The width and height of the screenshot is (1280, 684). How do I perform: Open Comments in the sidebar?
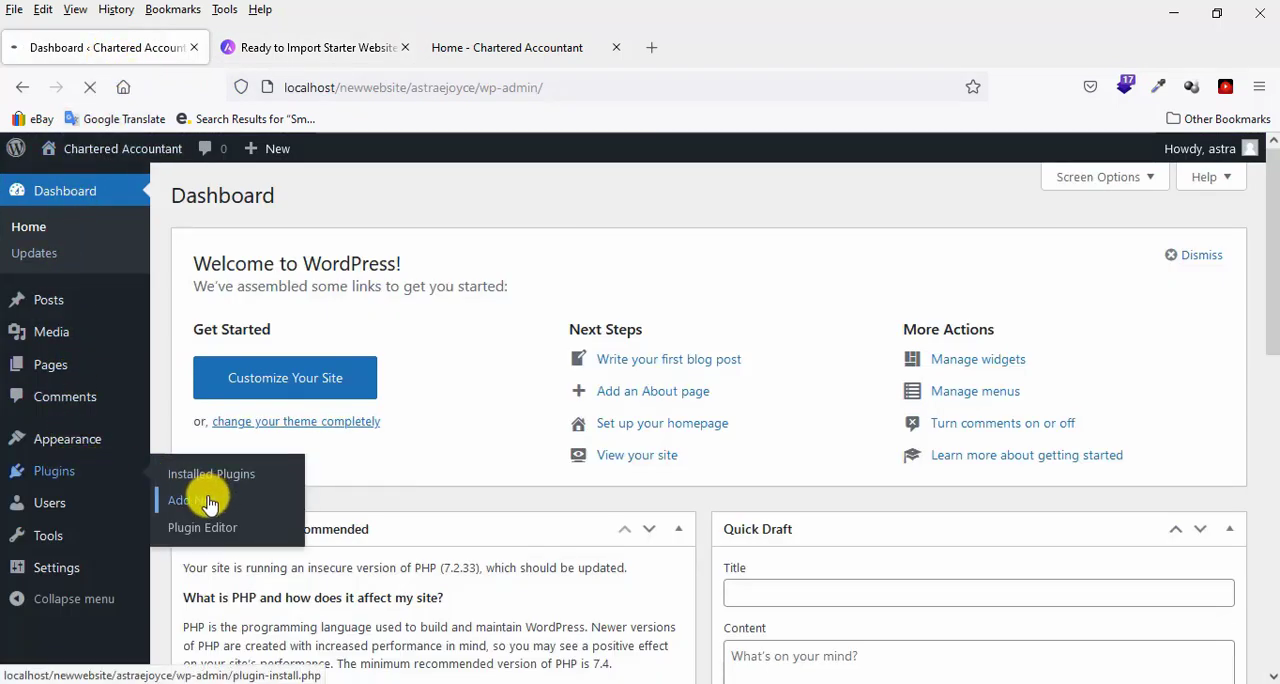point(65,397)
